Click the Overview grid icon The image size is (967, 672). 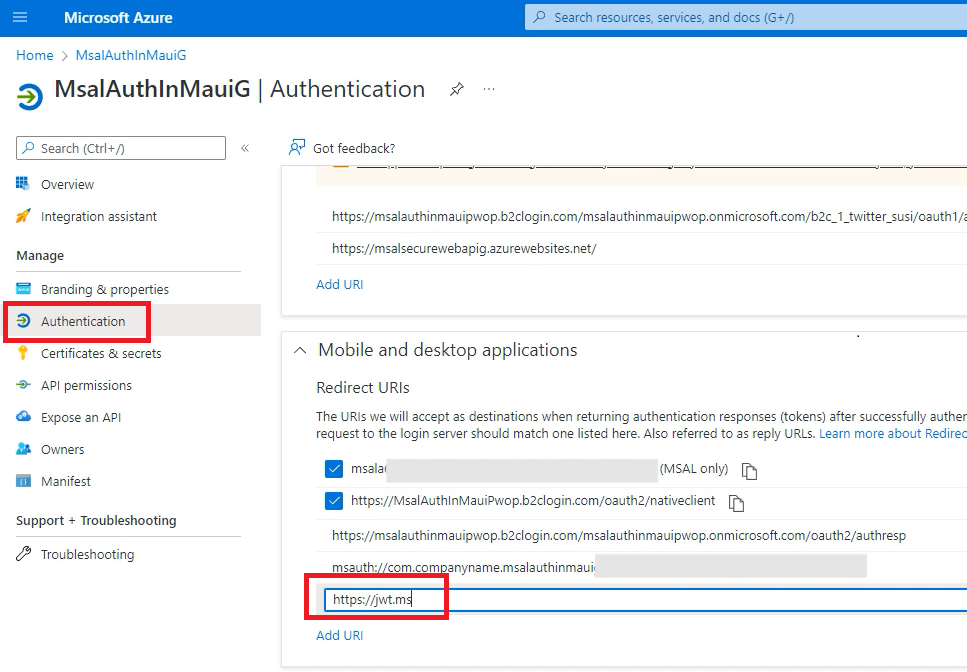click(23, 183)
